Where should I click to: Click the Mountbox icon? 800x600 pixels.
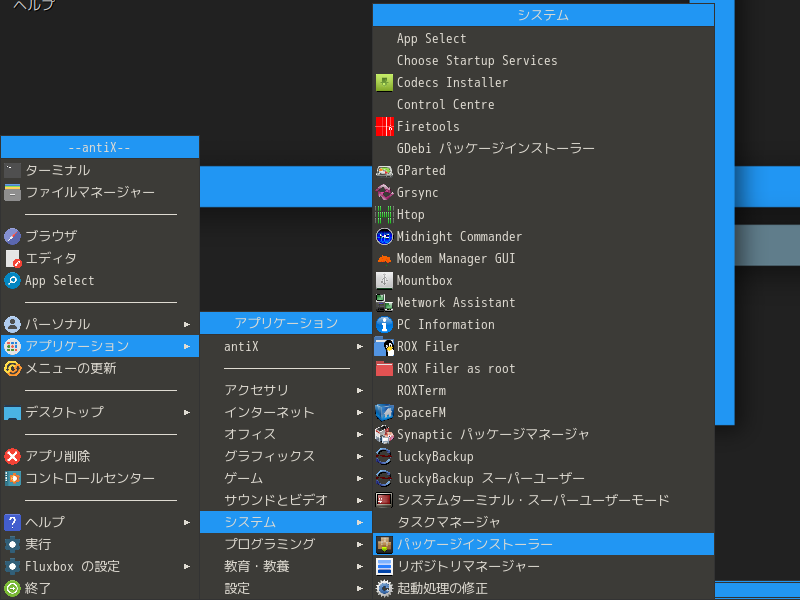pos(384,281)
